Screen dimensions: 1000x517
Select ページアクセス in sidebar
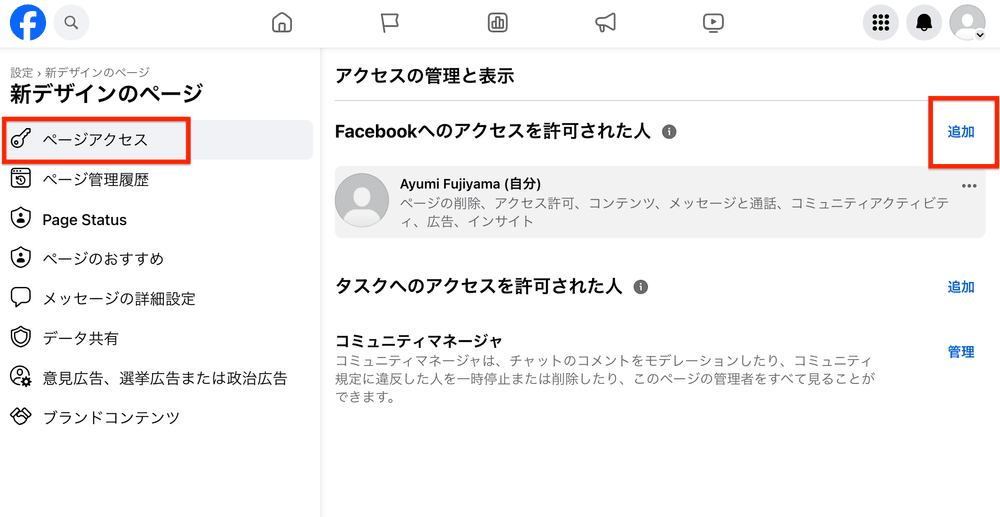[x=95, y=140]
